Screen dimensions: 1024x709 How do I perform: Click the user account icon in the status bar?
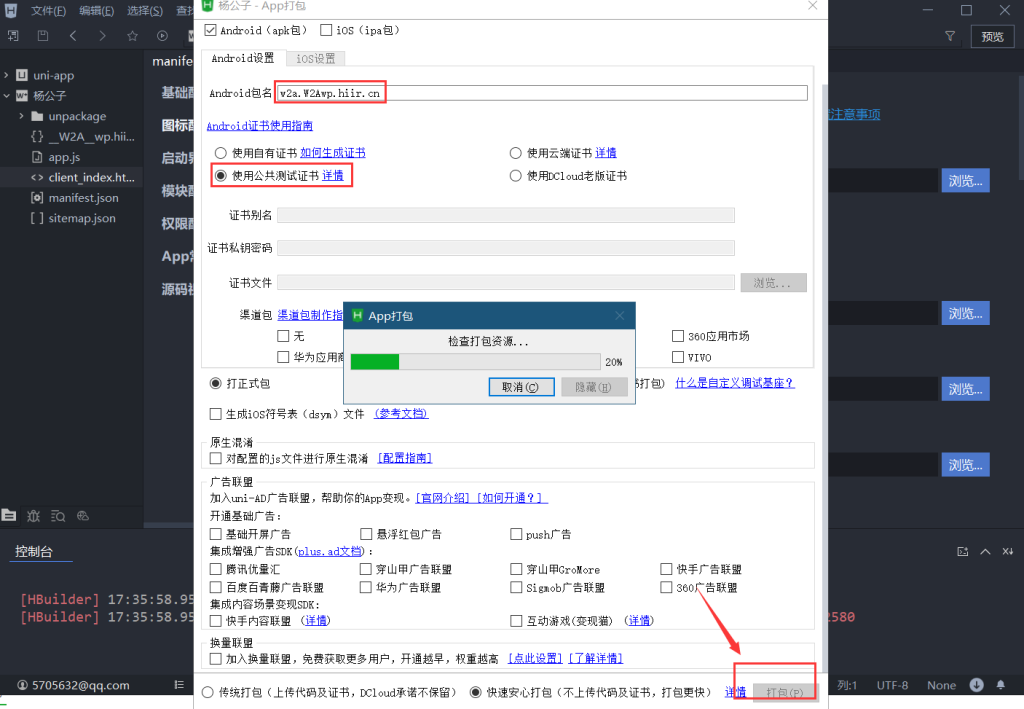22,685
